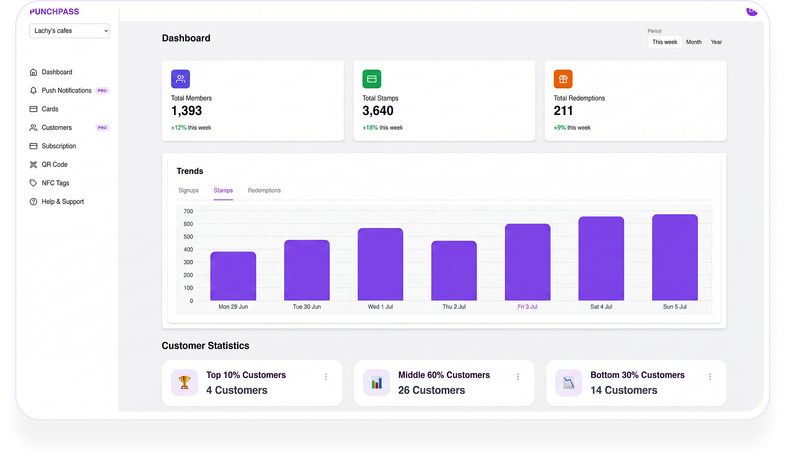Click the Subscription icon in sidebar

click(x=33, y=146)
